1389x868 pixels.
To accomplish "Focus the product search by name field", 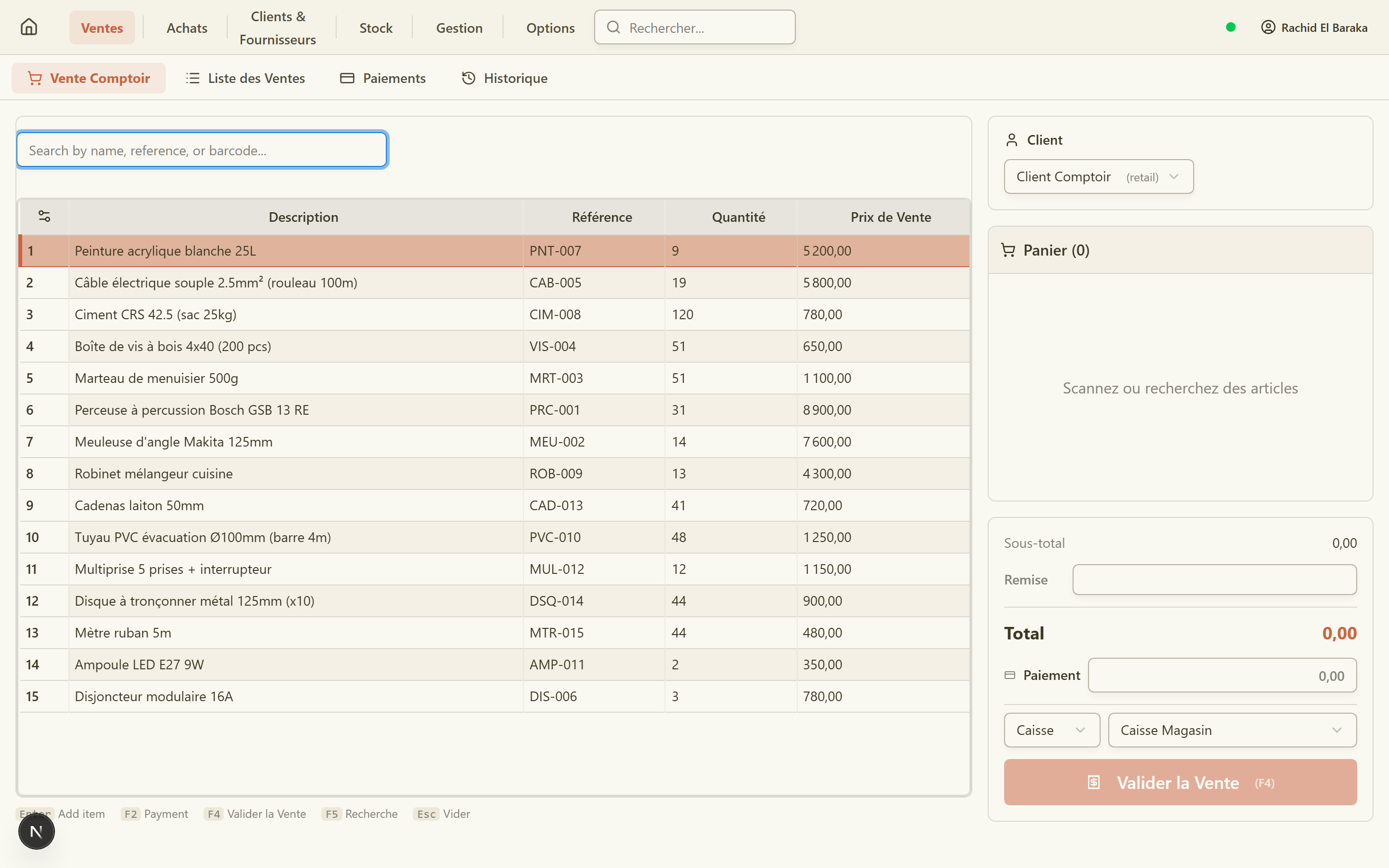I will [202, 150].
